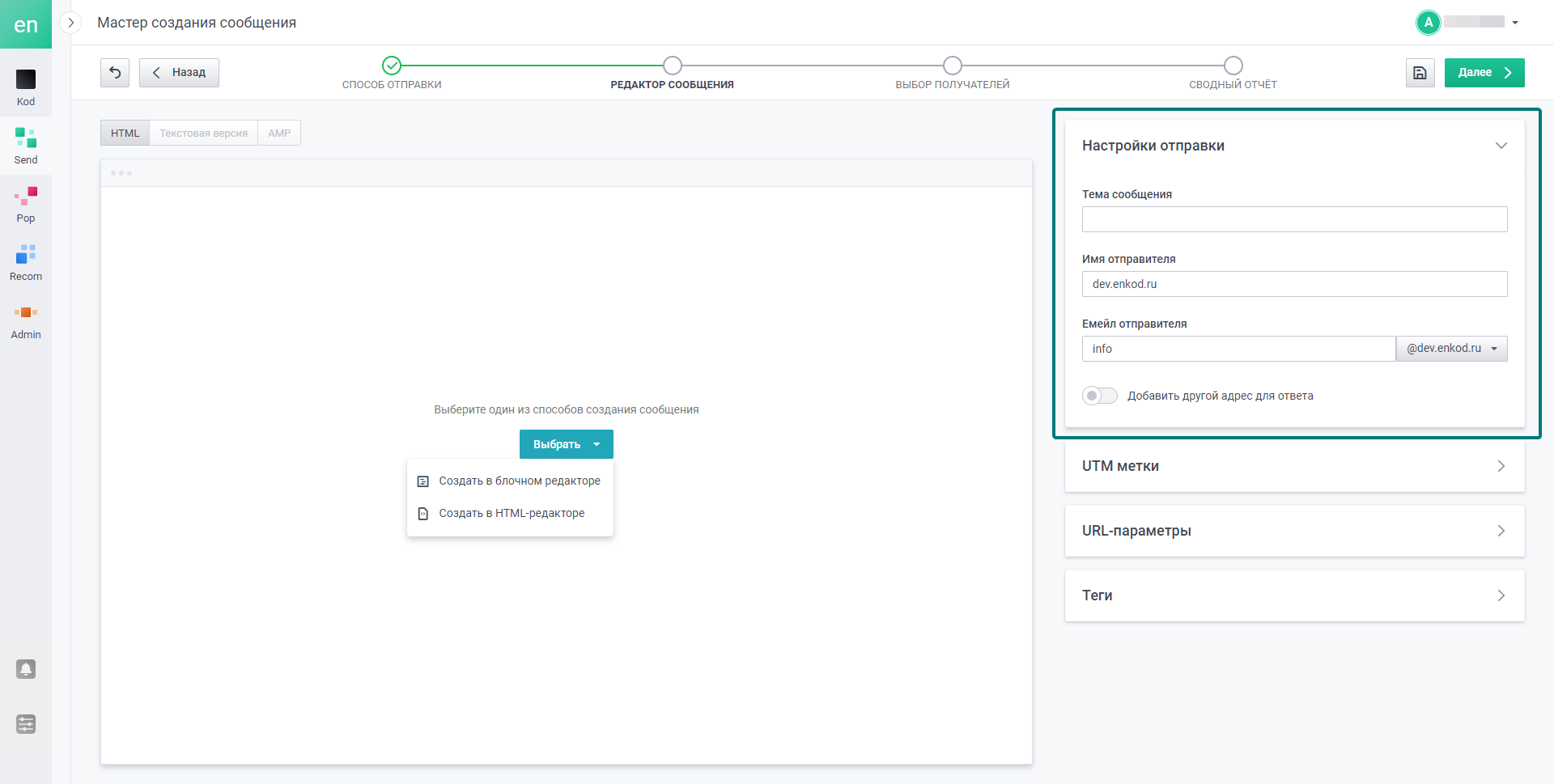Open the settings sliders icon
1554x784 pixels.
[26, 724]
